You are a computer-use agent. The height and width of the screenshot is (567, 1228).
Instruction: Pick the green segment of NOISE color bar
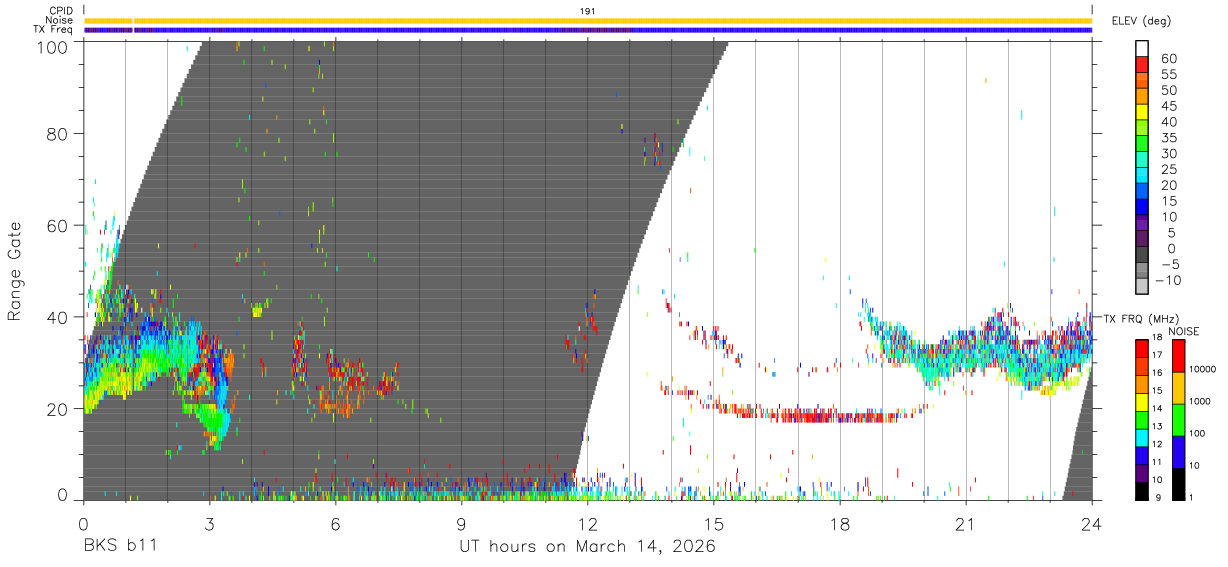click(x=1178, y=418)
